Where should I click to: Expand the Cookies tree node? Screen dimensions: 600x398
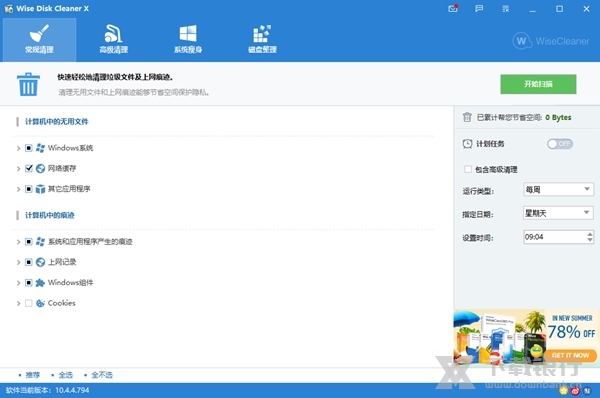point(18,303)
